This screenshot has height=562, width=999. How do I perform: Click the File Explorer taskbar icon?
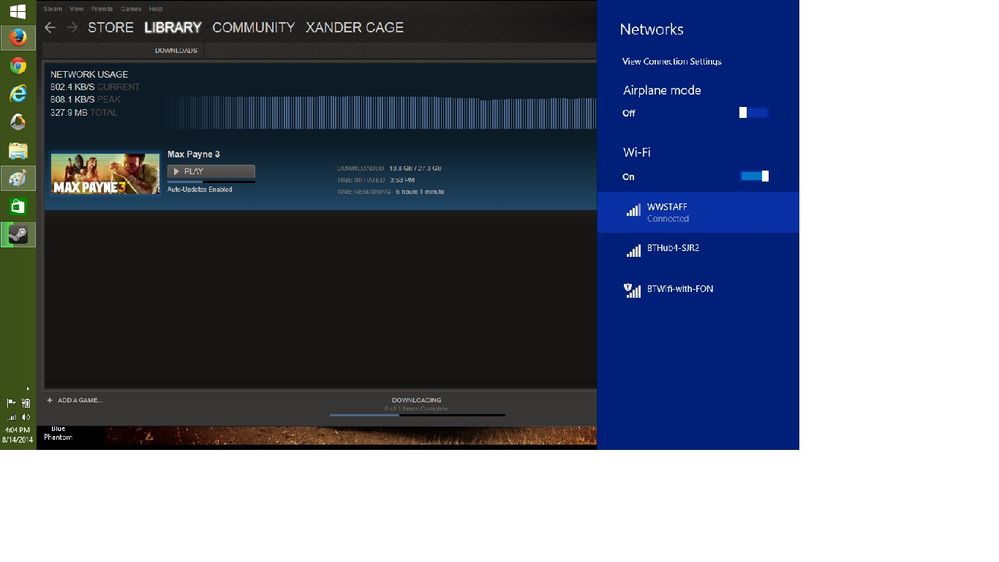18,150
